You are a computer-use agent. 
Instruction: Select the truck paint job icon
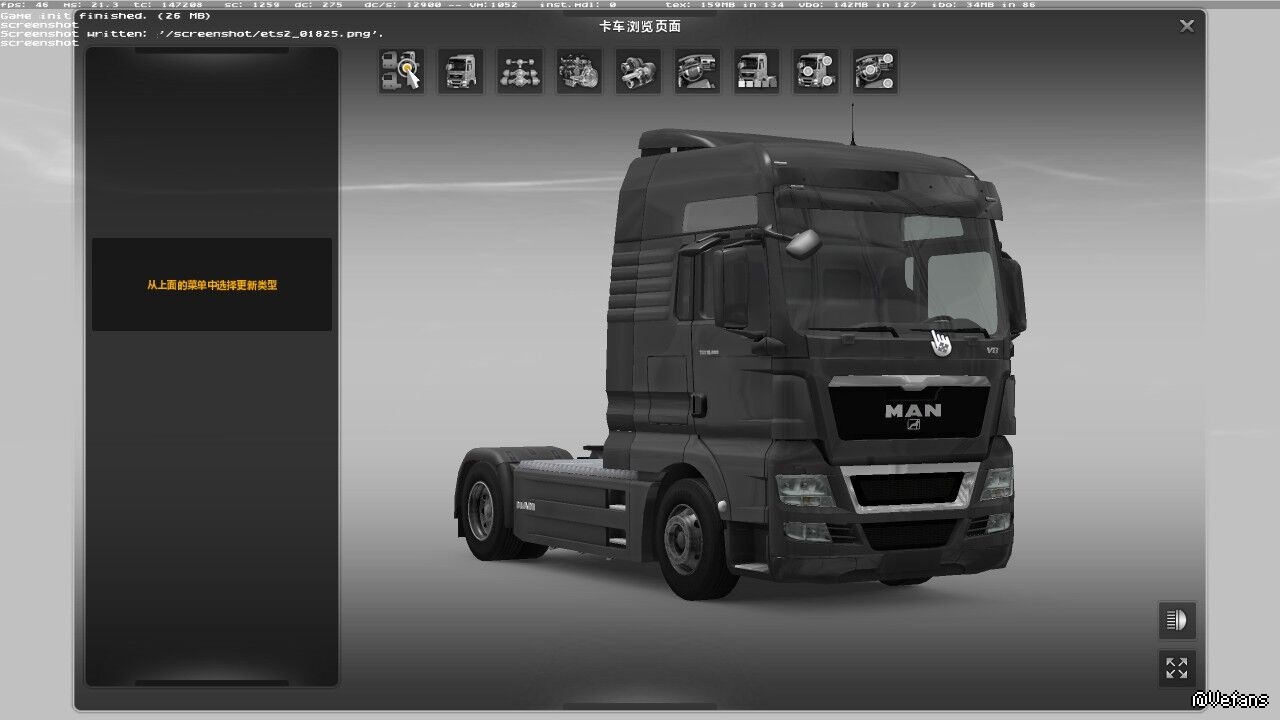pos(757,71)
